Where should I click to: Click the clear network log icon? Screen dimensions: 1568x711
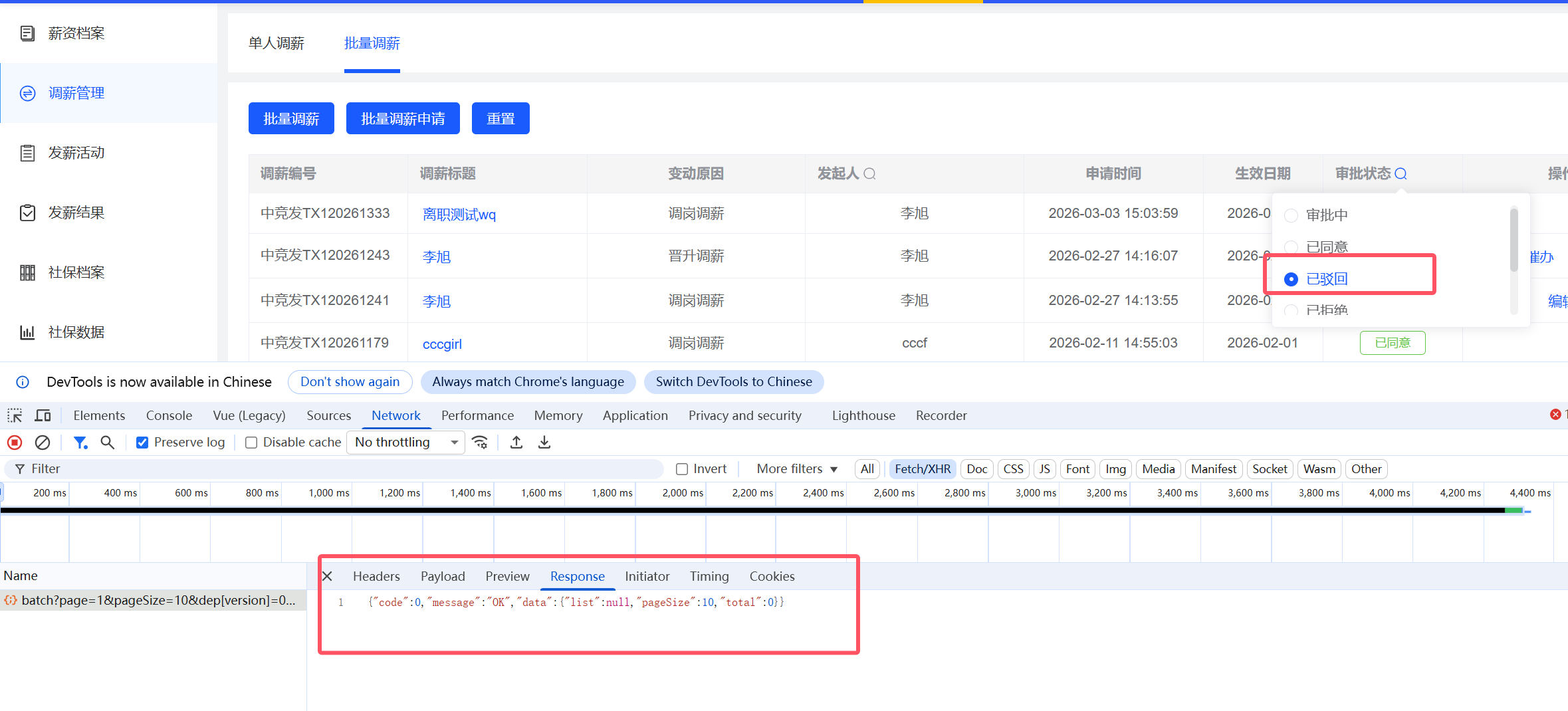click(x=43, y=443)
